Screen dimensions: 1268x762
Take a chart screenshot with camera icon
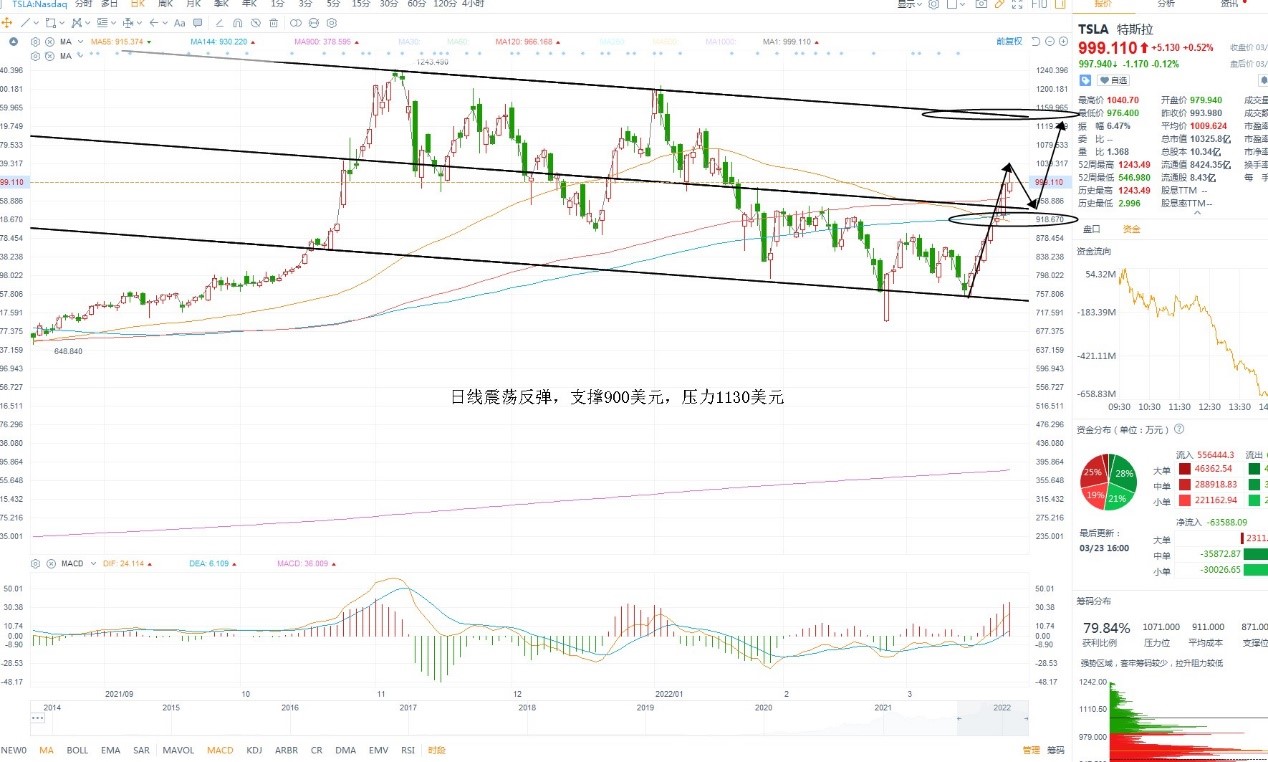[x=981, y=5]
